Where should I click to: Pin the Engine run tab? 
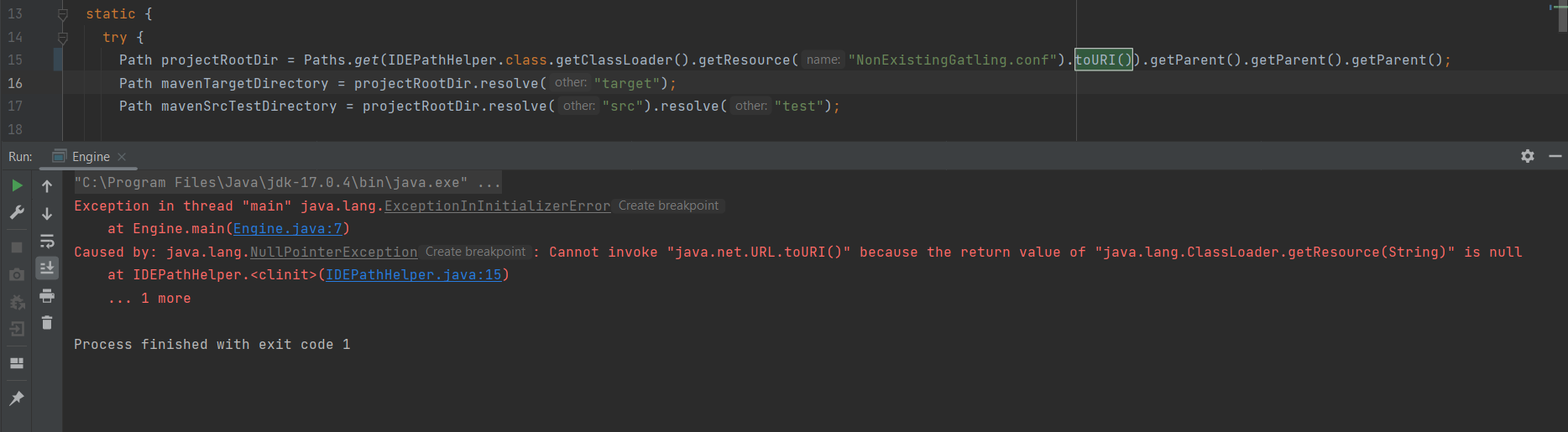pyautogui.click(x=17, y=398)
